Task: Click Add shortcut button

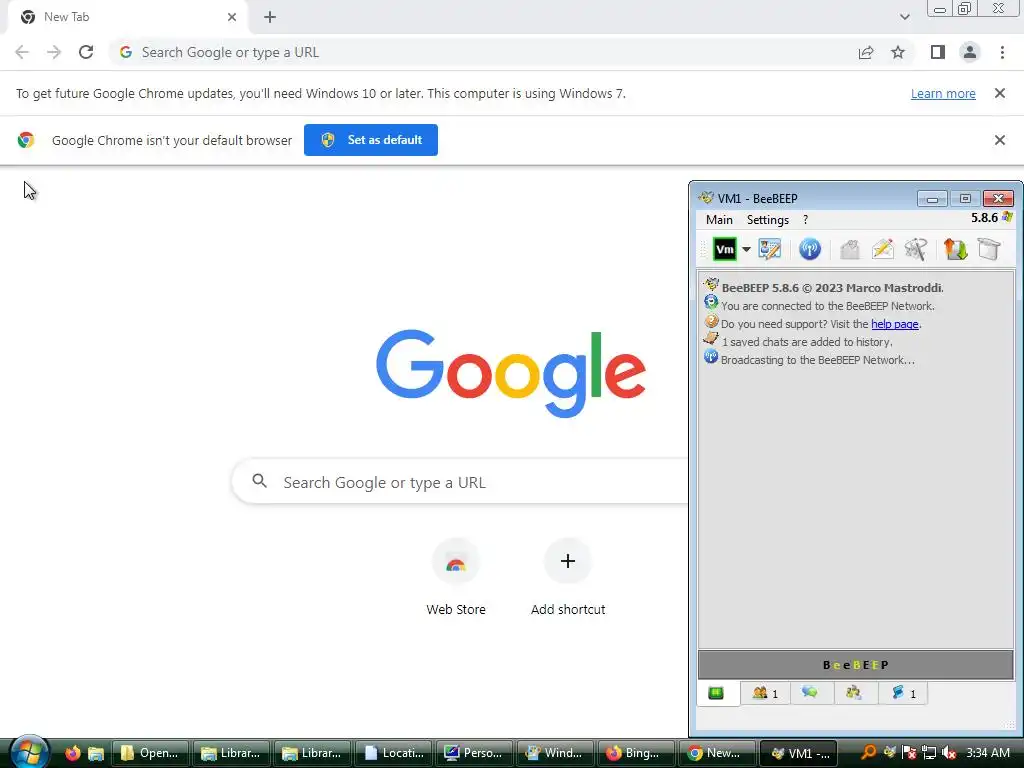Action: tap(568, 578)
